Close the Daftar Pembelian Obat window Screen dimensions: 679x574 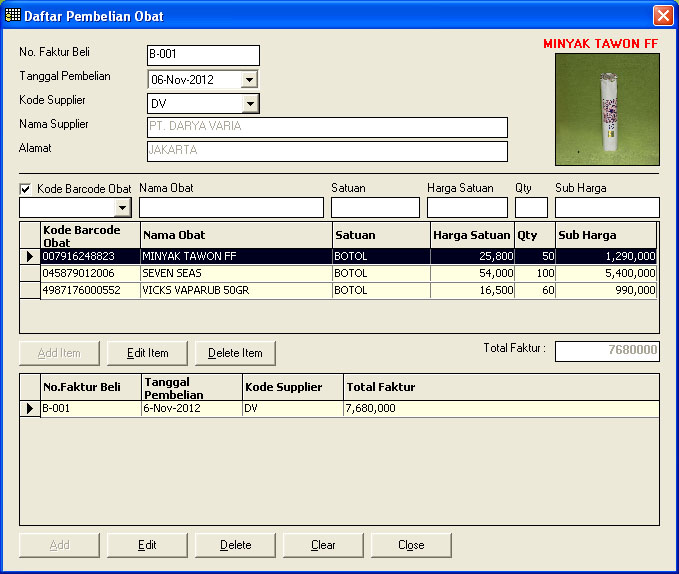[662, 16]
